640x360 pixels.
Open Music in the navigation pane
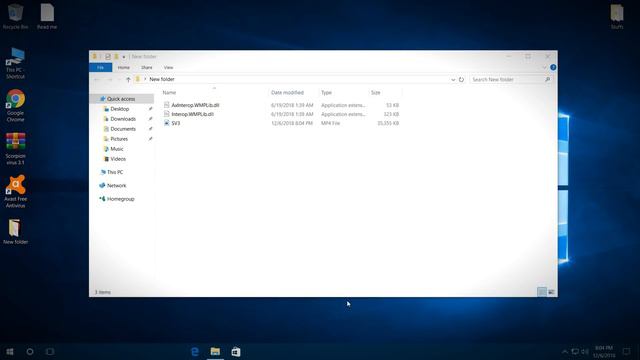click(116, 149)
